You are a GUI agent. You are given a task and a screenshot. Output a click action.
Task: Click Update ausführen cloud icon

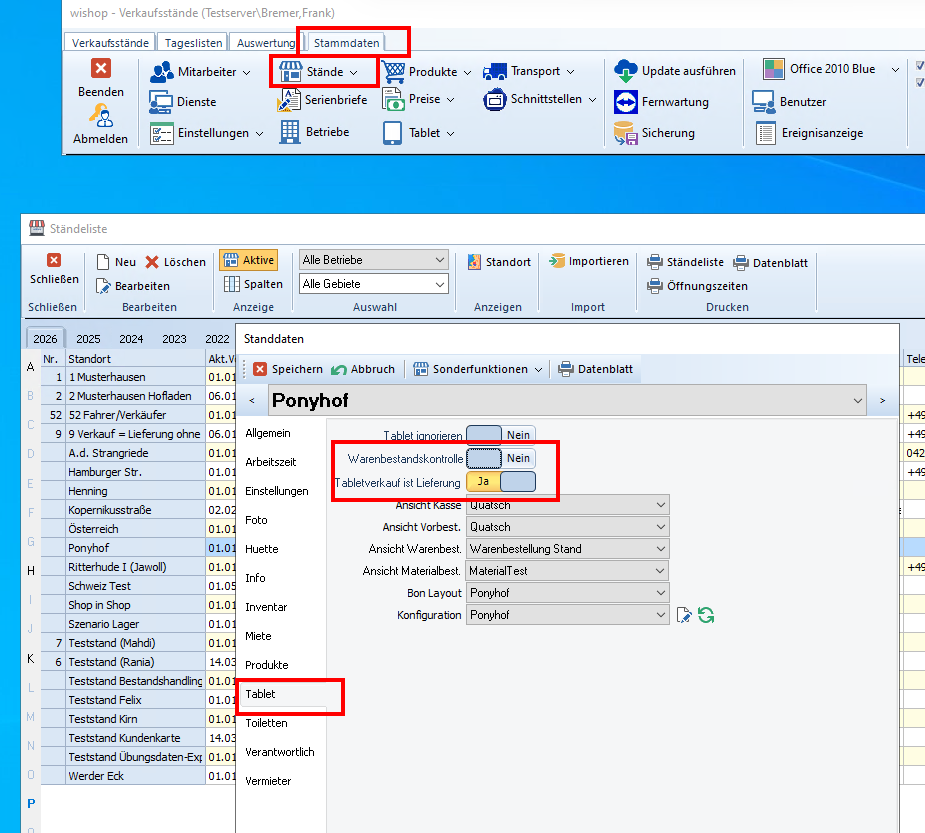(626, 71)
